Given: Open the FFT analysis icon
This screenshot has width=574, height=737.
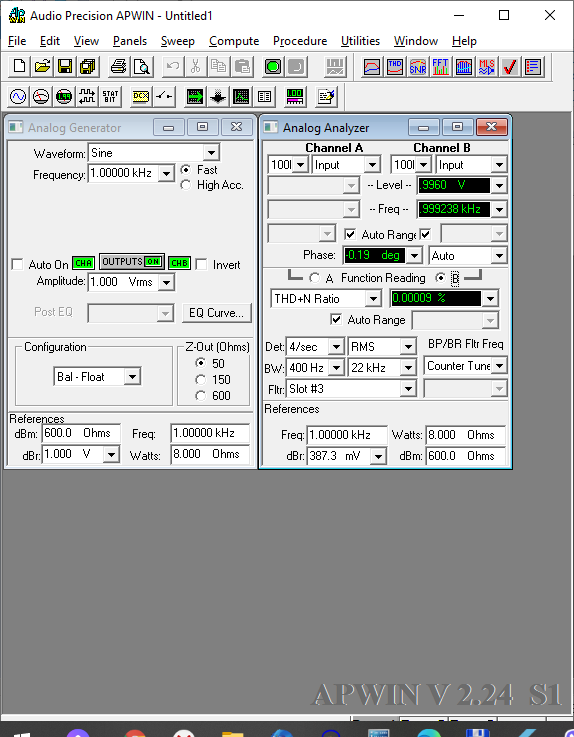Looking at the screenshot, I should click(440, 67).
